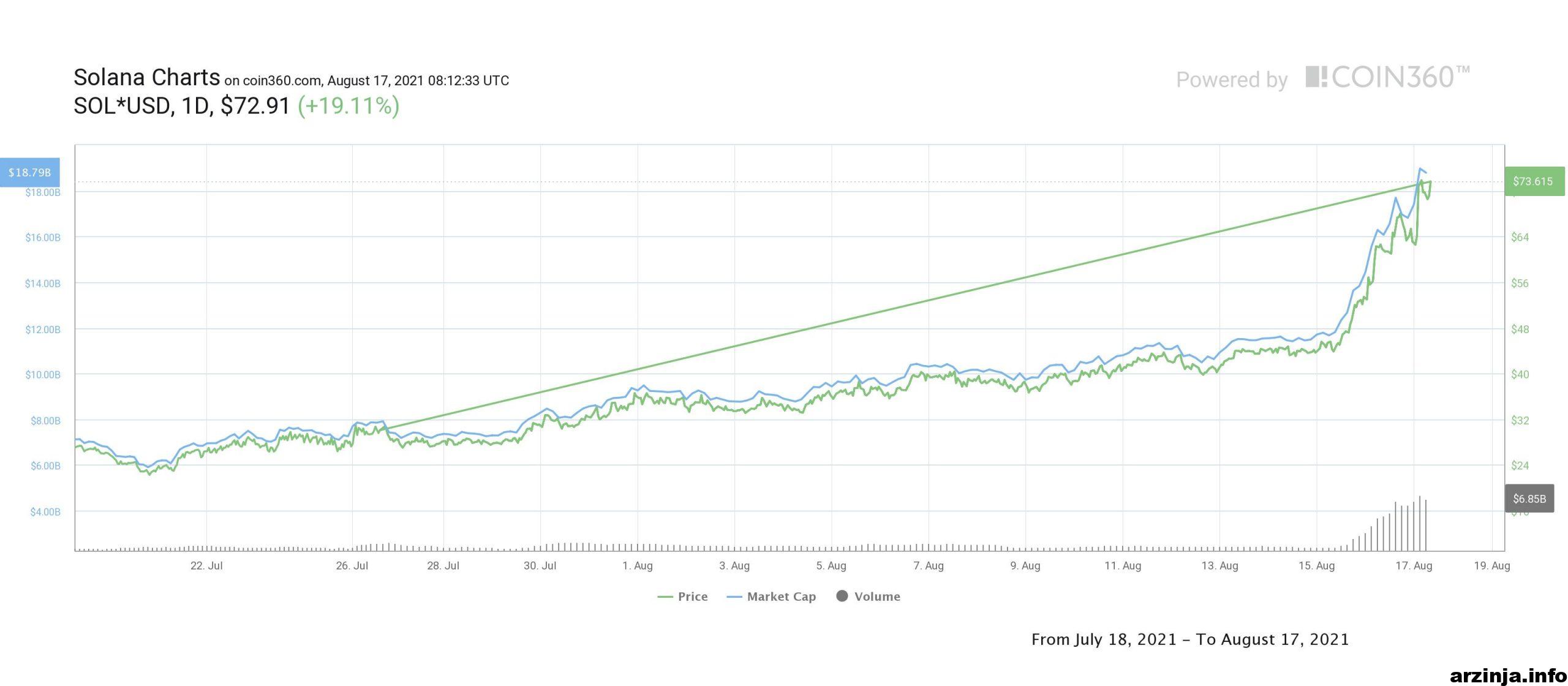
Task: Click the coin360.com timestamp text
Action: 366,81
